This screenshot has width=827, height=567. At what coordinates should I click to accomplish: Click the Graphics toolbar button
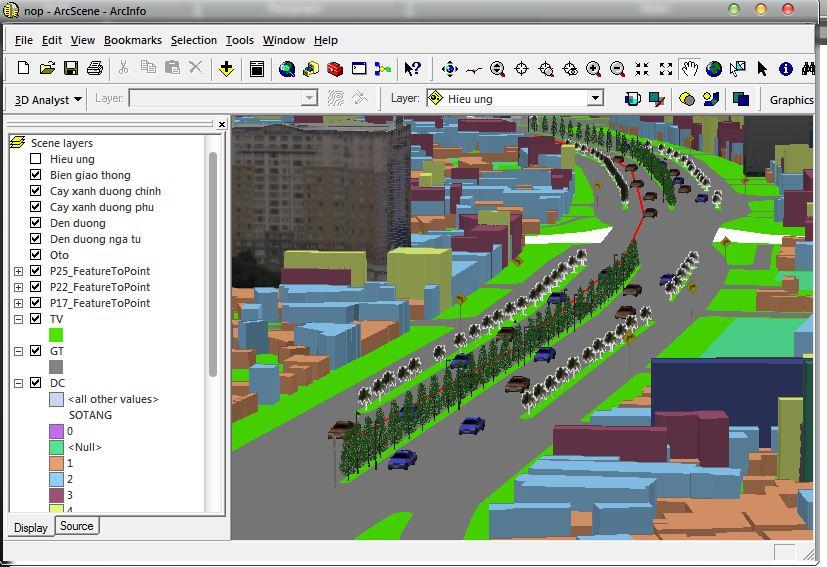791,99
